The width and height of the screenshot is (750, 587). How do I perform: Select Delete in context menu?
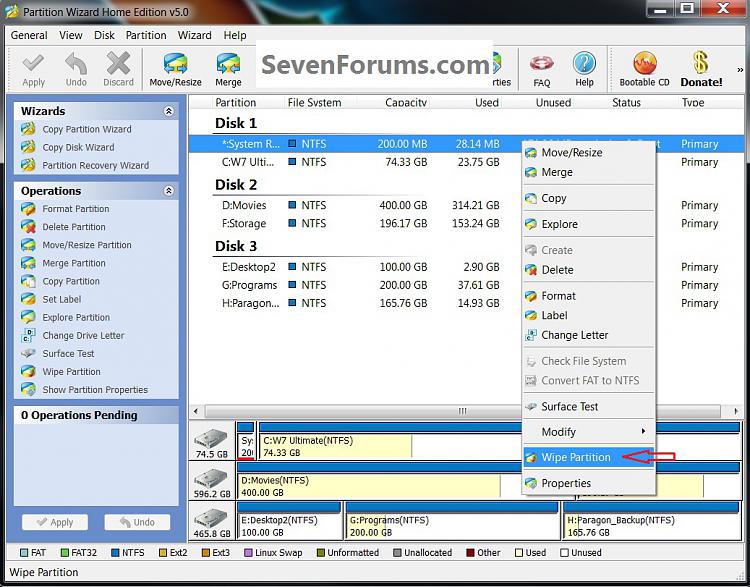click(588, 270)
